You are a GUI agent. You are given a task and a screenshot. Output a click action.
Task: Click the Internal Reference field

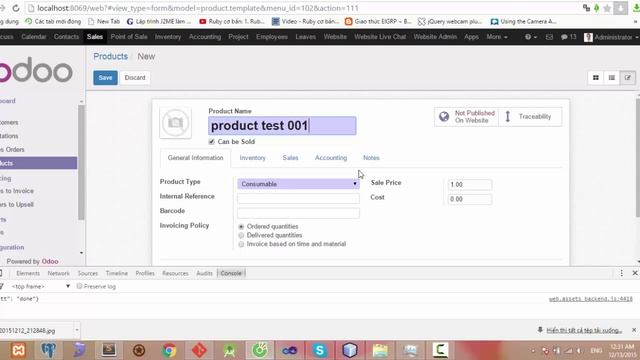[298, 198]
